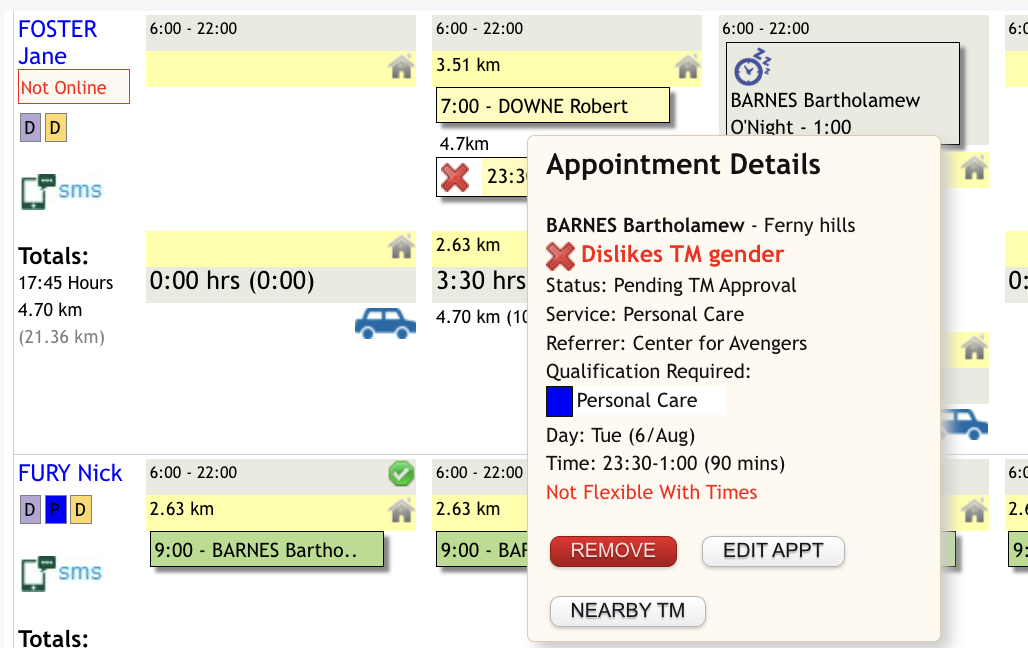Click the SMS icon under Jane Foster
Image resolution: width=1028 pixels, height=648 pixels.
point(61,191)
